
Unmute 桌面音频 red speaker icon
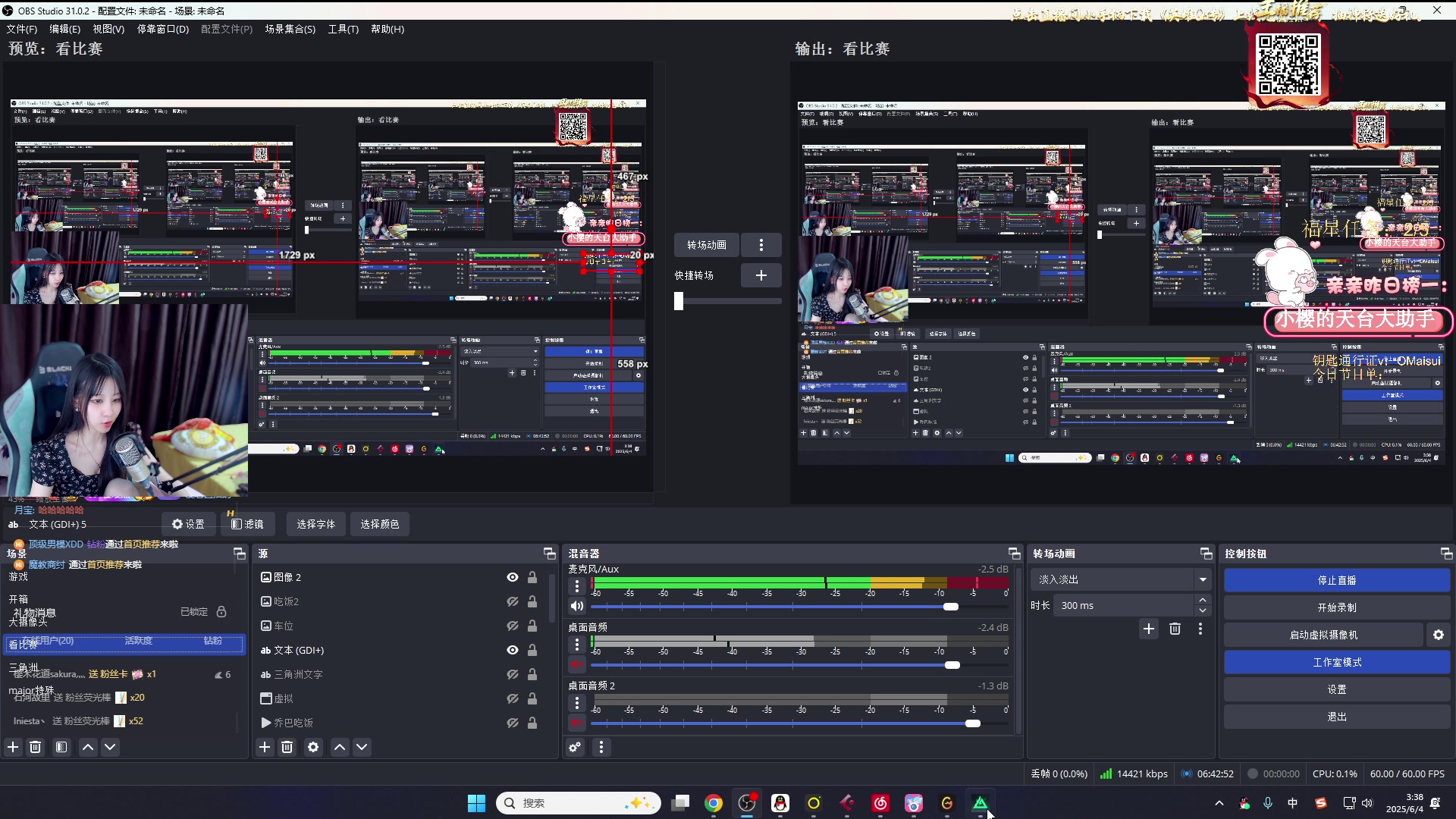[577, 664]
